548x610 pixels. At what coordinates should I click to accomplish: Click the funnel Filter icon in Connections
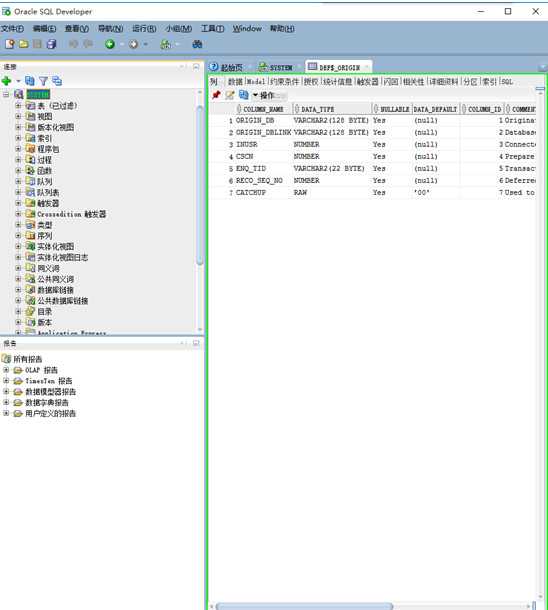43,81
